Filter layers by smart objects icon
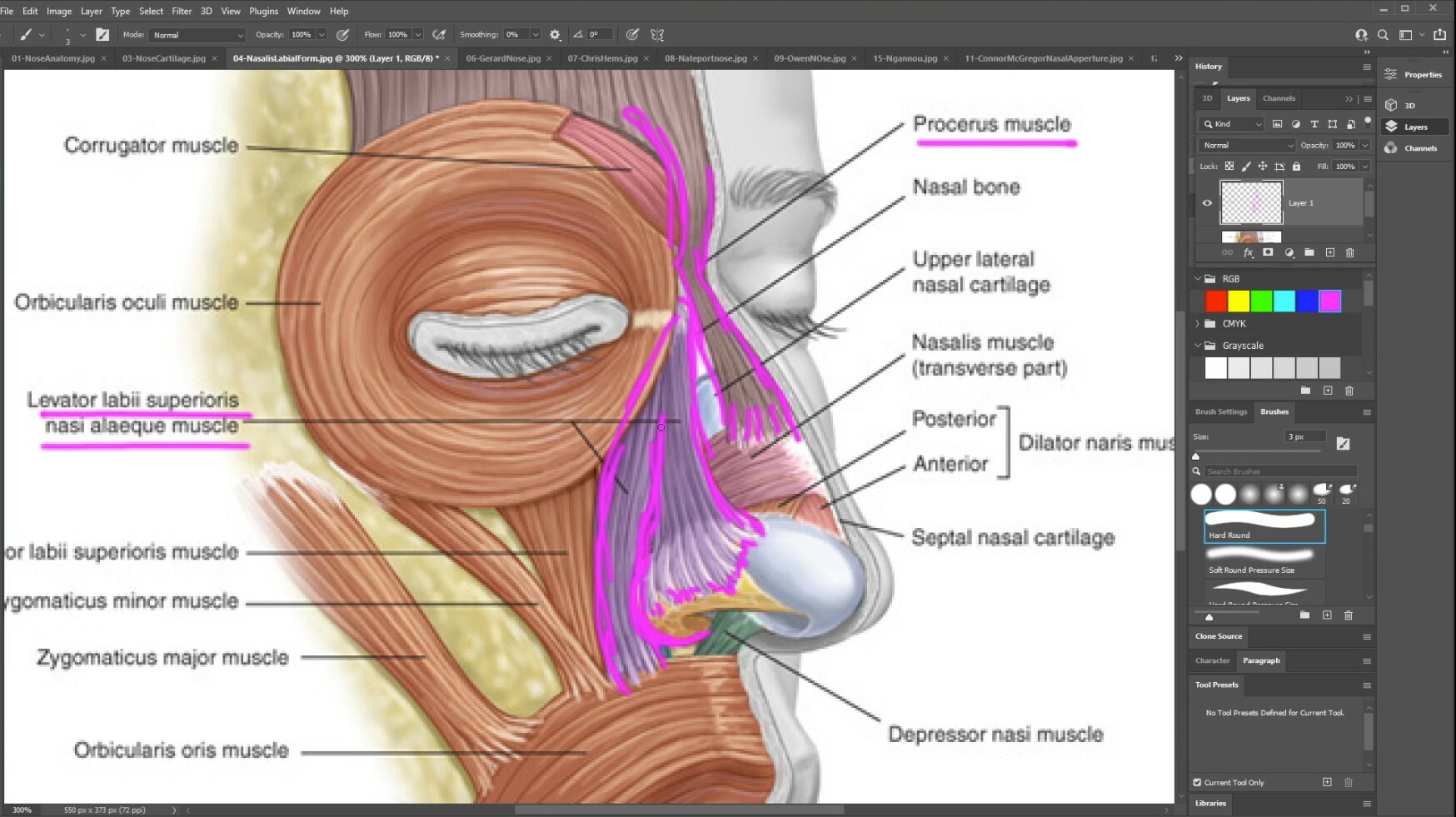This screenshot has width=1456, height=817. pos(1351,124)
